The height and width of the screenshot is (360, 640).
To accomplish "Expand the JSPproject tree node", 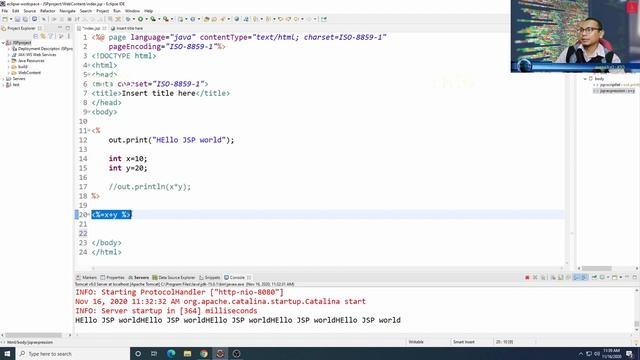I will [3, 42].
